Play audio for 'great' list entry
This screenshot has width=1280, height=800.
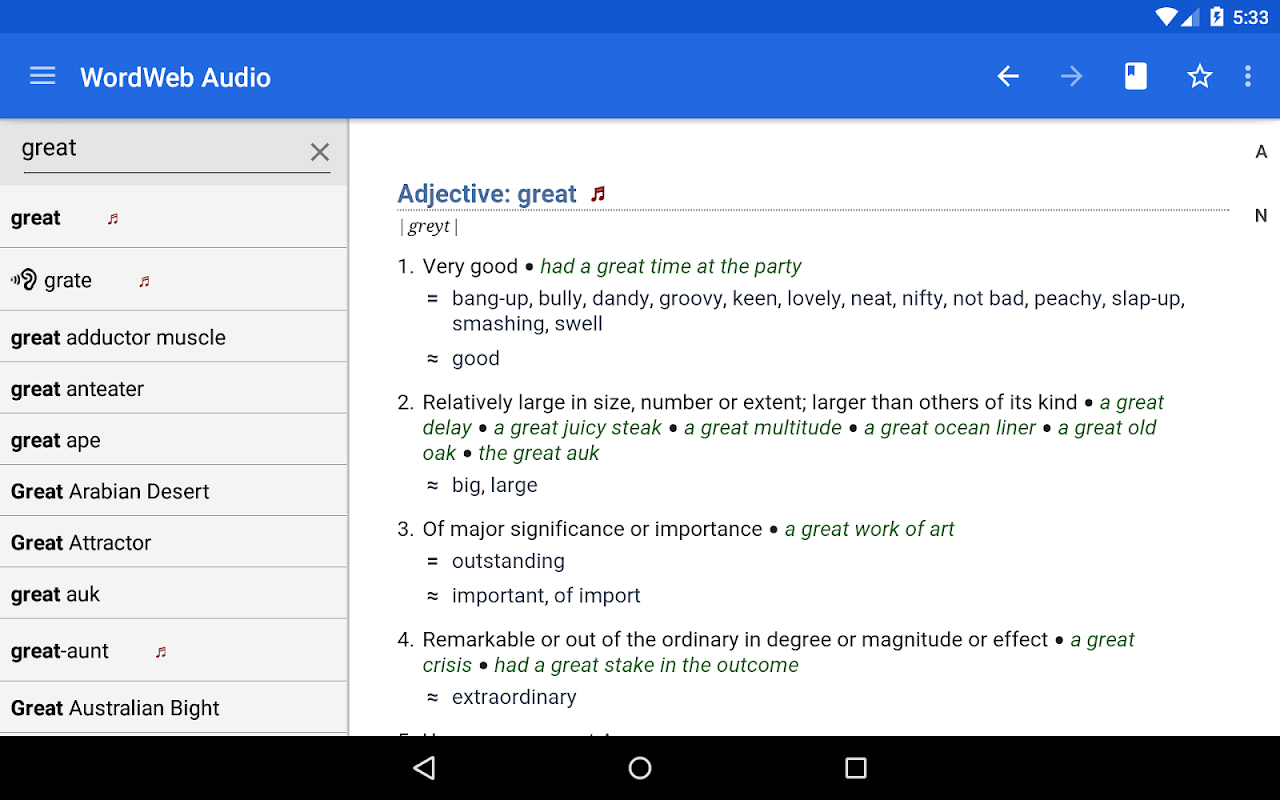tap(112, 218)
